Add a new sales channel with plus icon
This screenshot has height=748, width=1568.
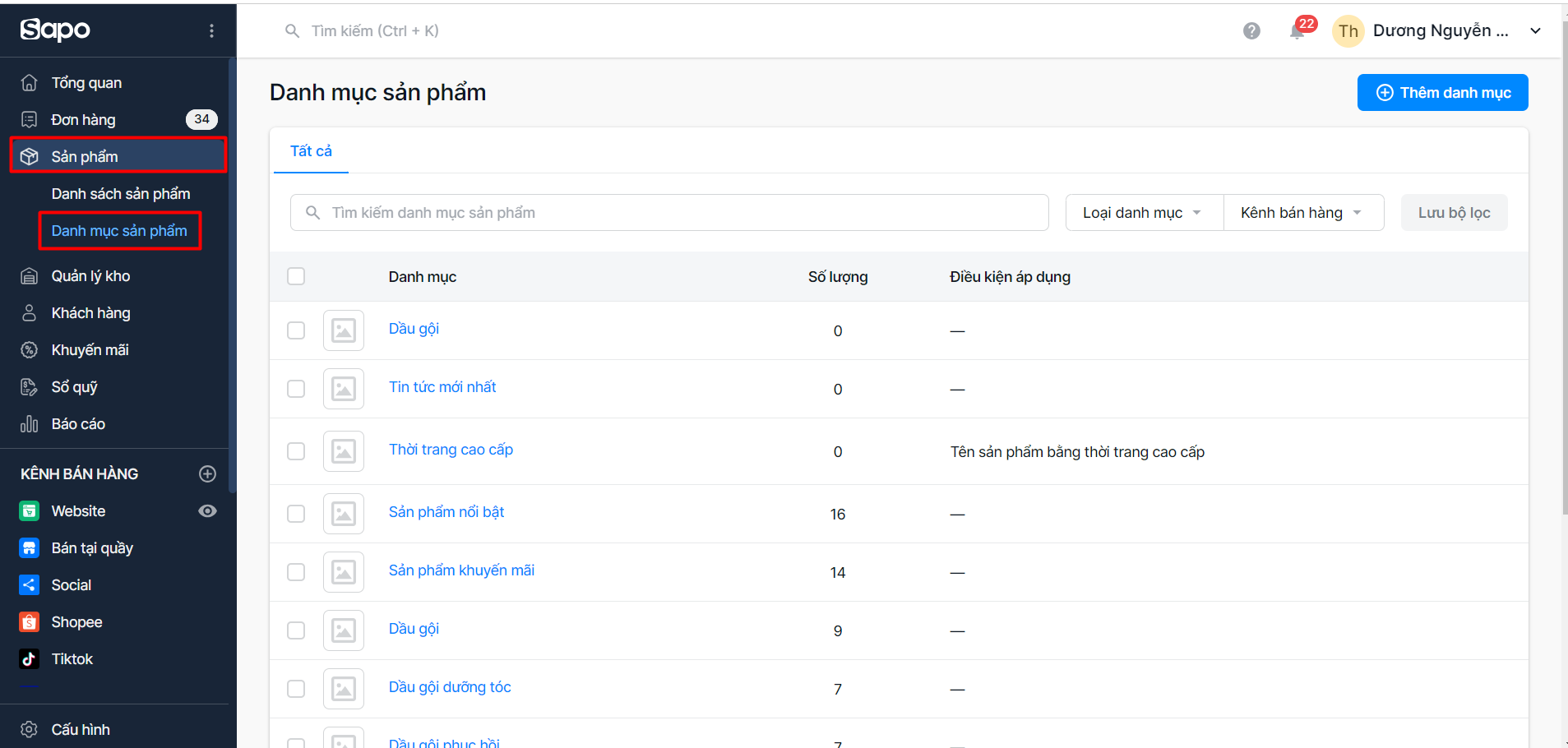tap(207, 473)
